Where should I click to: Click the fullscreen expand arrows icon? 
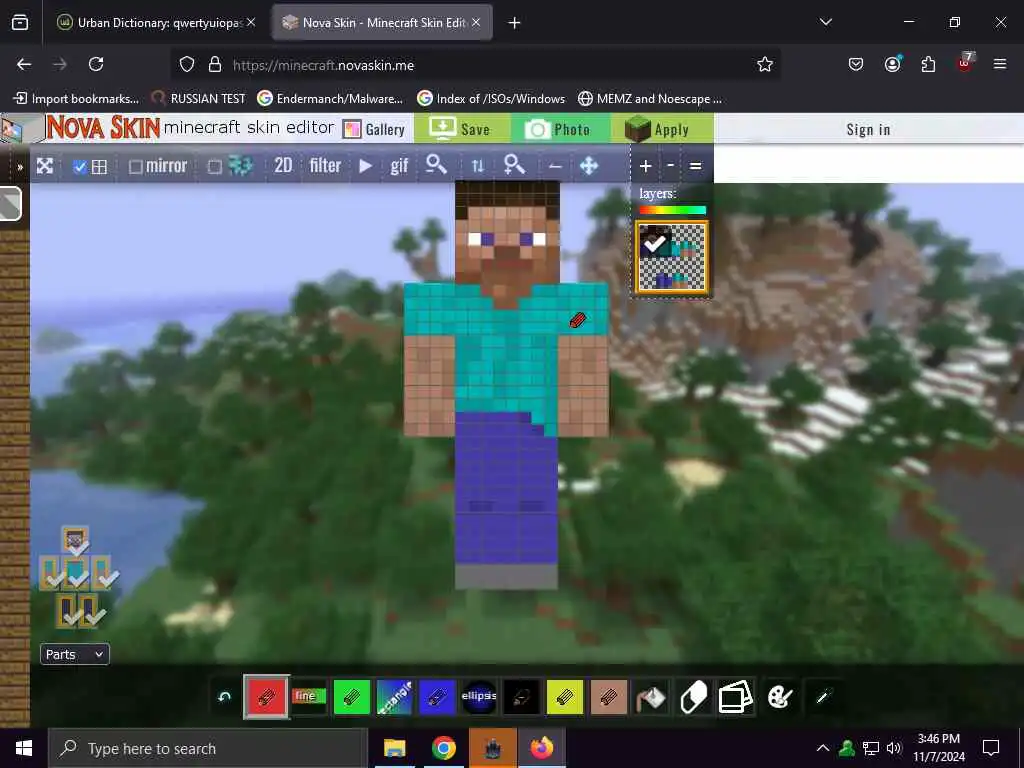tap(44, 166)
